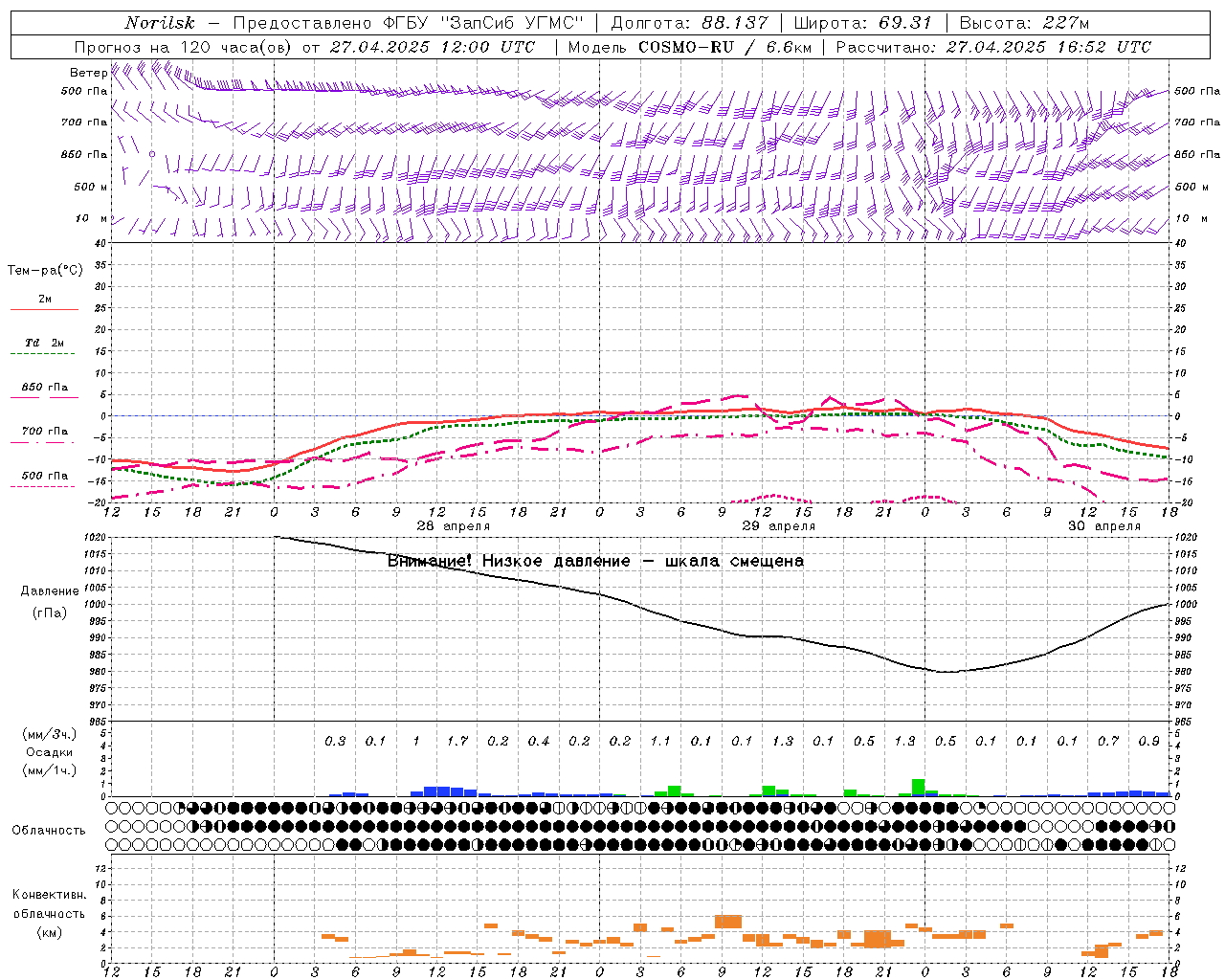Select the latitude value 69.31

[x=905, y=23]
